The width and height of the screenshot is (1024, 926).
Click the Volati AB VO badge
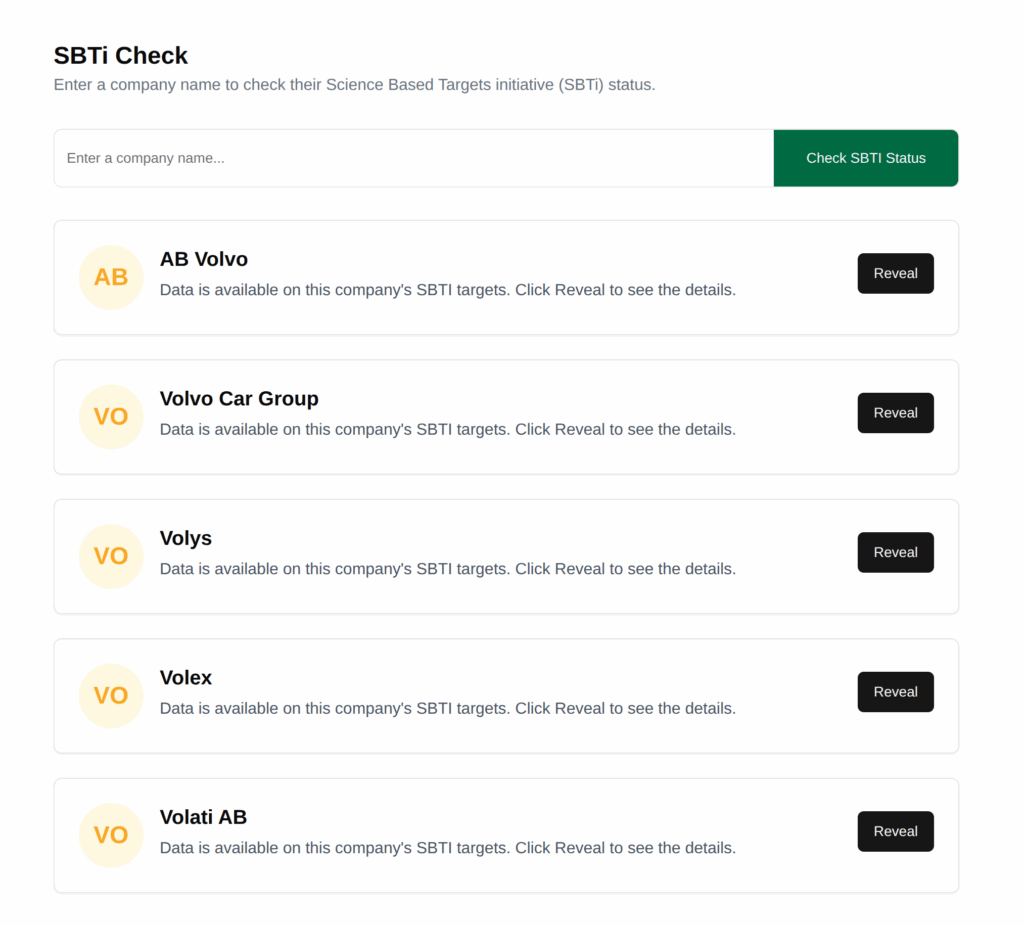(x=111, y=835)
